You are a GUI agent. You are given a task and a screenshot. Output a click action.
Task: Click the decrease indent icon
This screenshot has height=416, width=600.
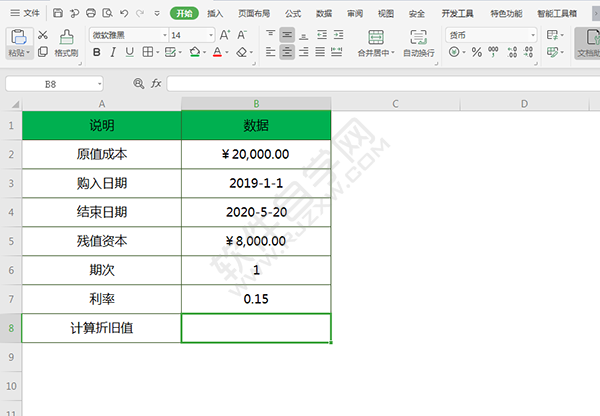(322, 35)
